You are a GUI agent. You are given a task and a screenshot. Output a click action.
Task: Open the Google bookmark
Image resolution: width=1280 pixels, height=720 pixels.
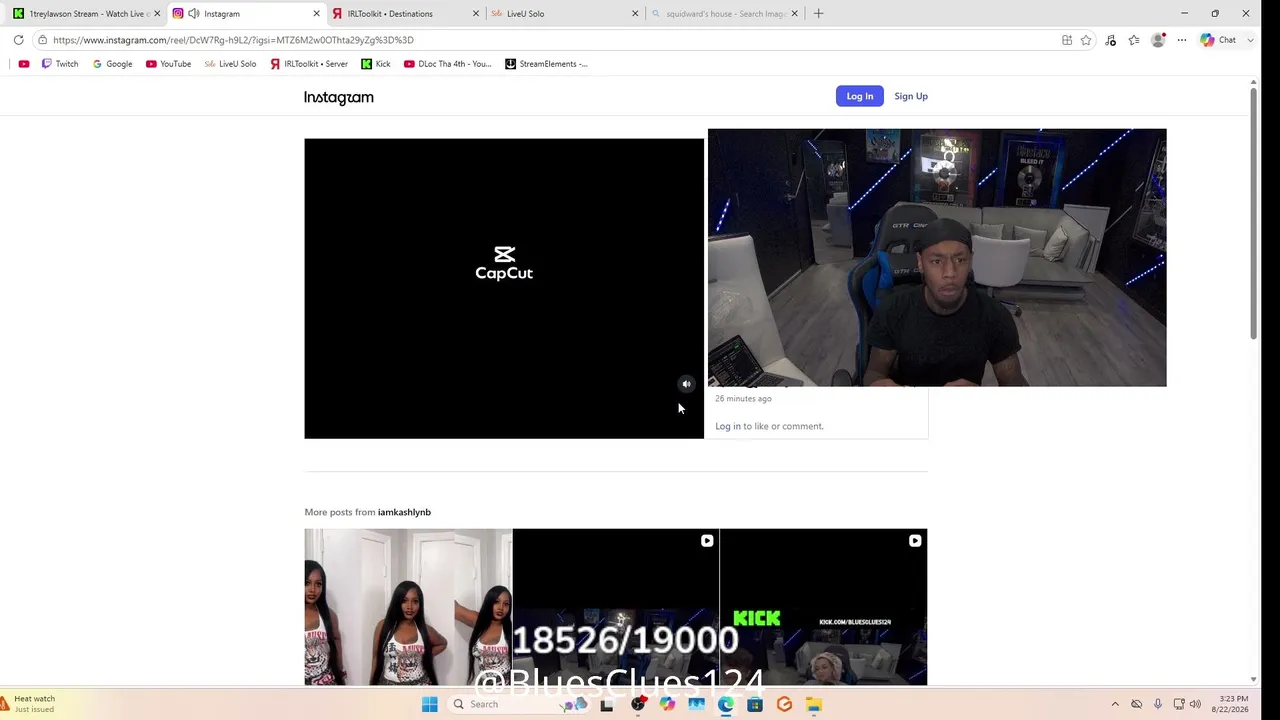[x=112, y=64]
